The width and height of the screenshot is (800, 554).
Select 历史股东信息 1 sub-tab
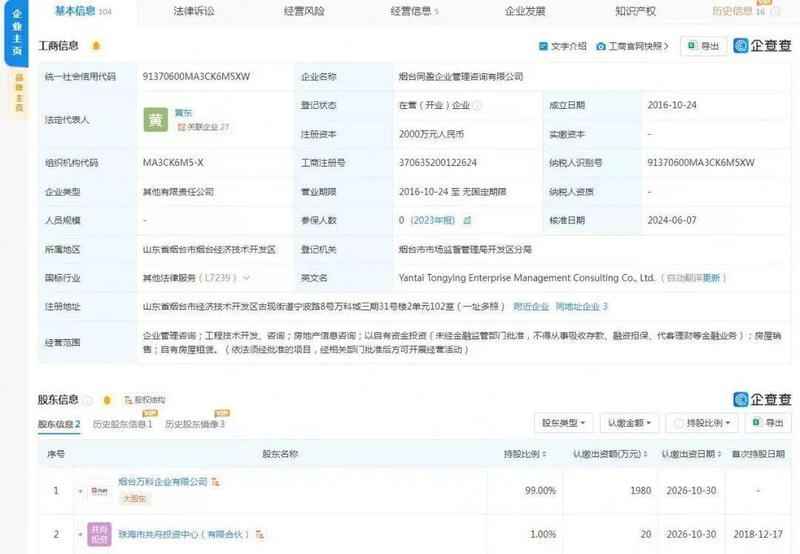click(x=122, y=424)
